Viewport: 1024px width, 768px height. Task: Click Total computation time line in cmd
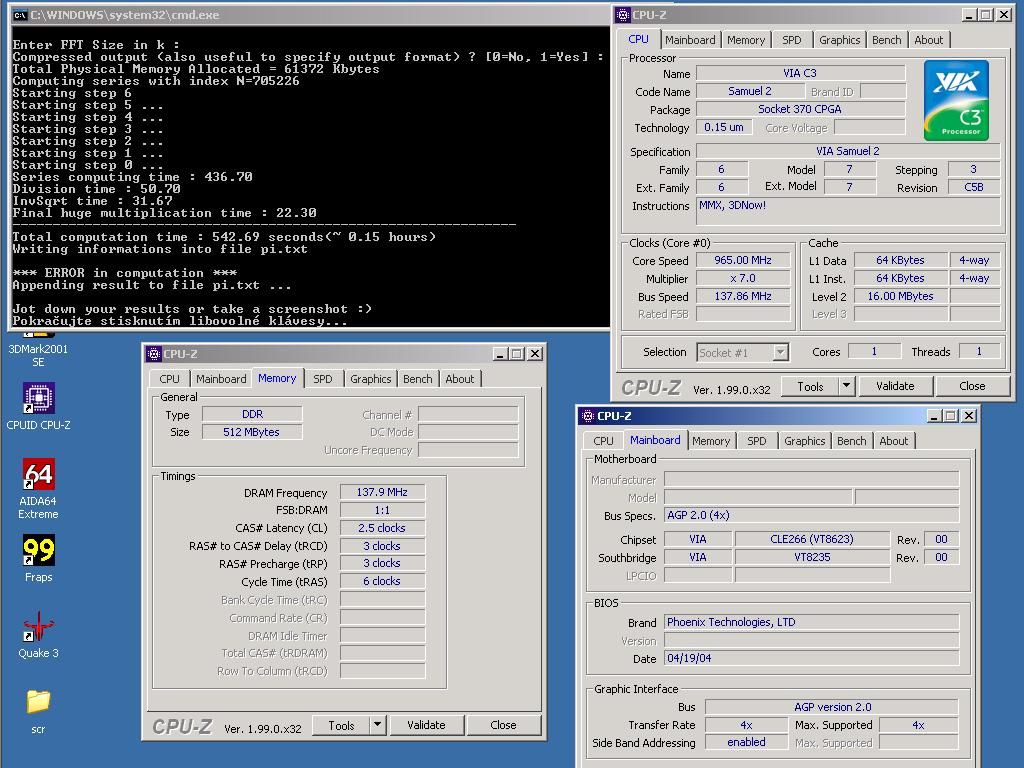(x=224, y=237)
